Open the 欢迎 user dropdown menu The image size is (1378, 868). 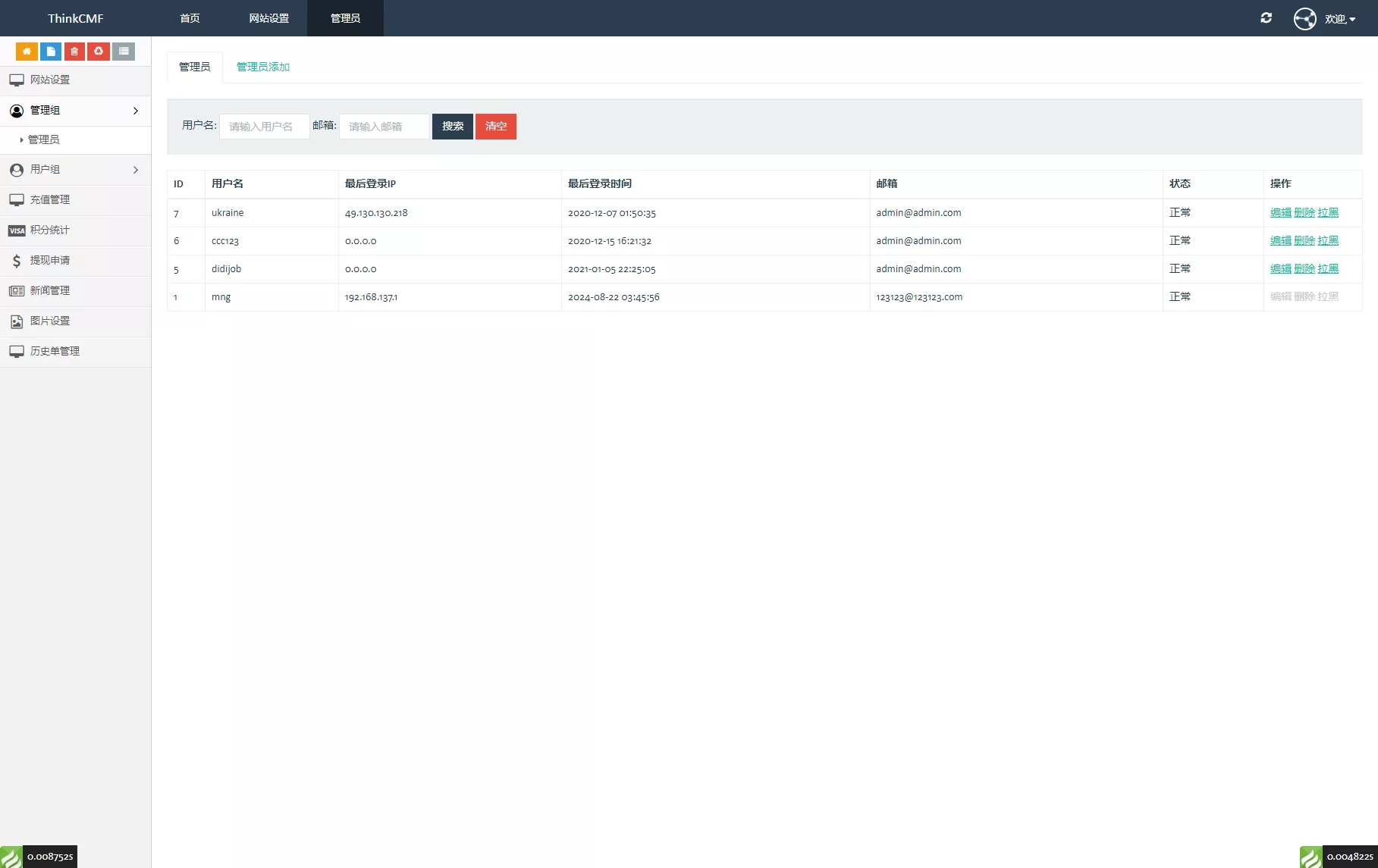coord(1339,19)
